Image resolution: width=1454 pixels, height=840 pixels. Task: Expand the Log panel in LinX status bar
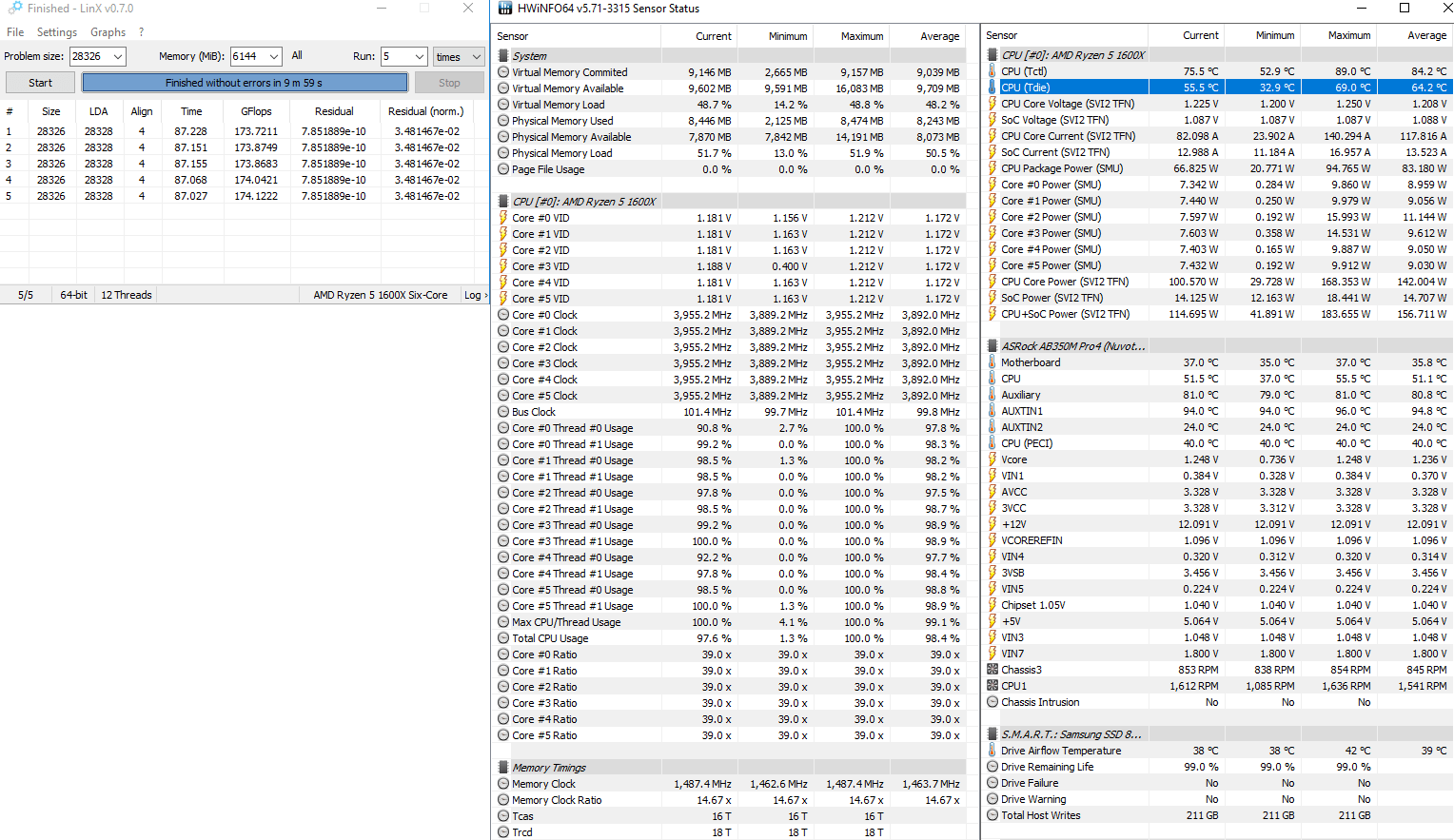(x=475, y=295)
